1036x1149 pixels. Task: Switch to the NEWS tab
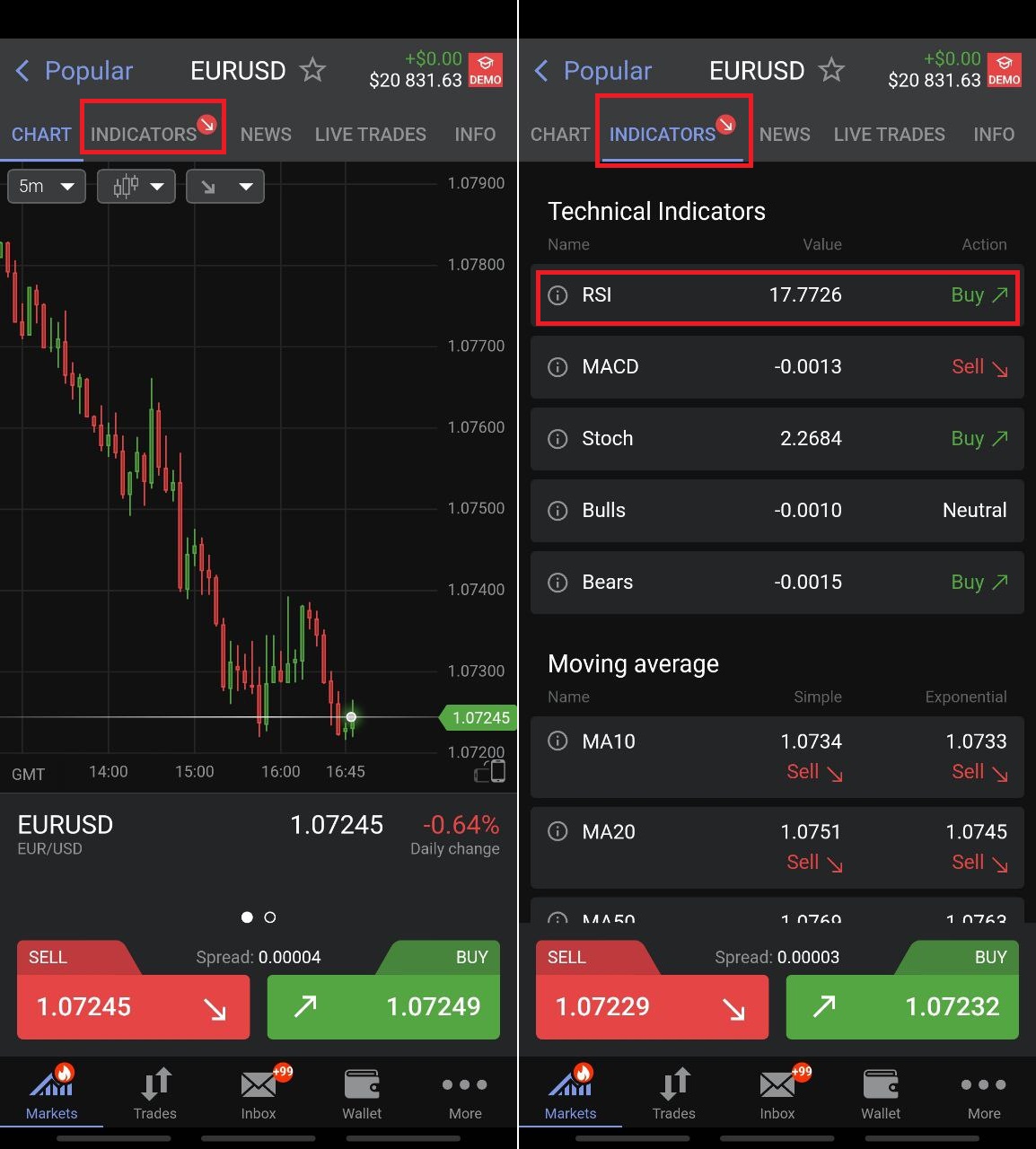(265, 134)
